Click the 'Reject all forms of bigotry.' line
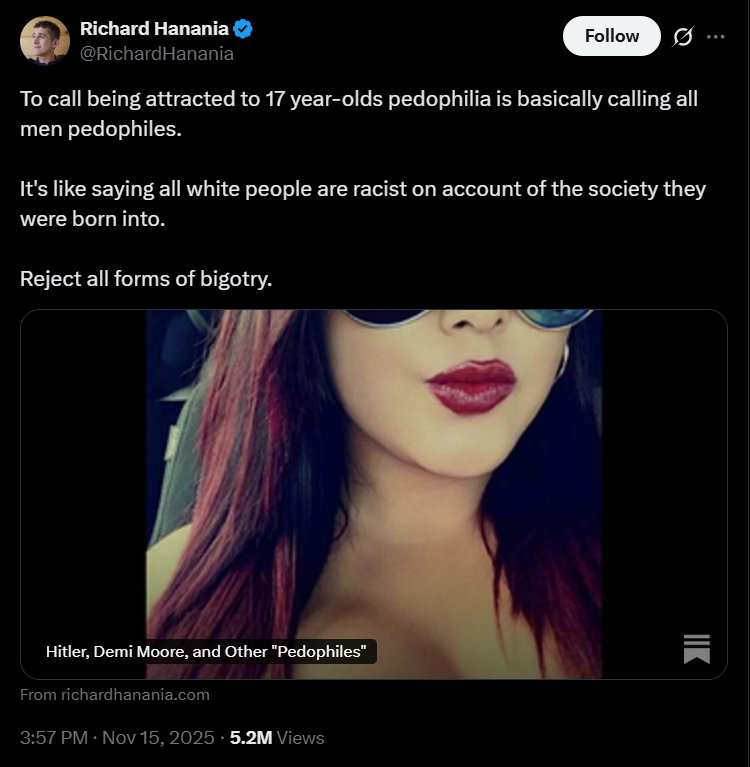The image size is (750, 767). coord(146,279)
